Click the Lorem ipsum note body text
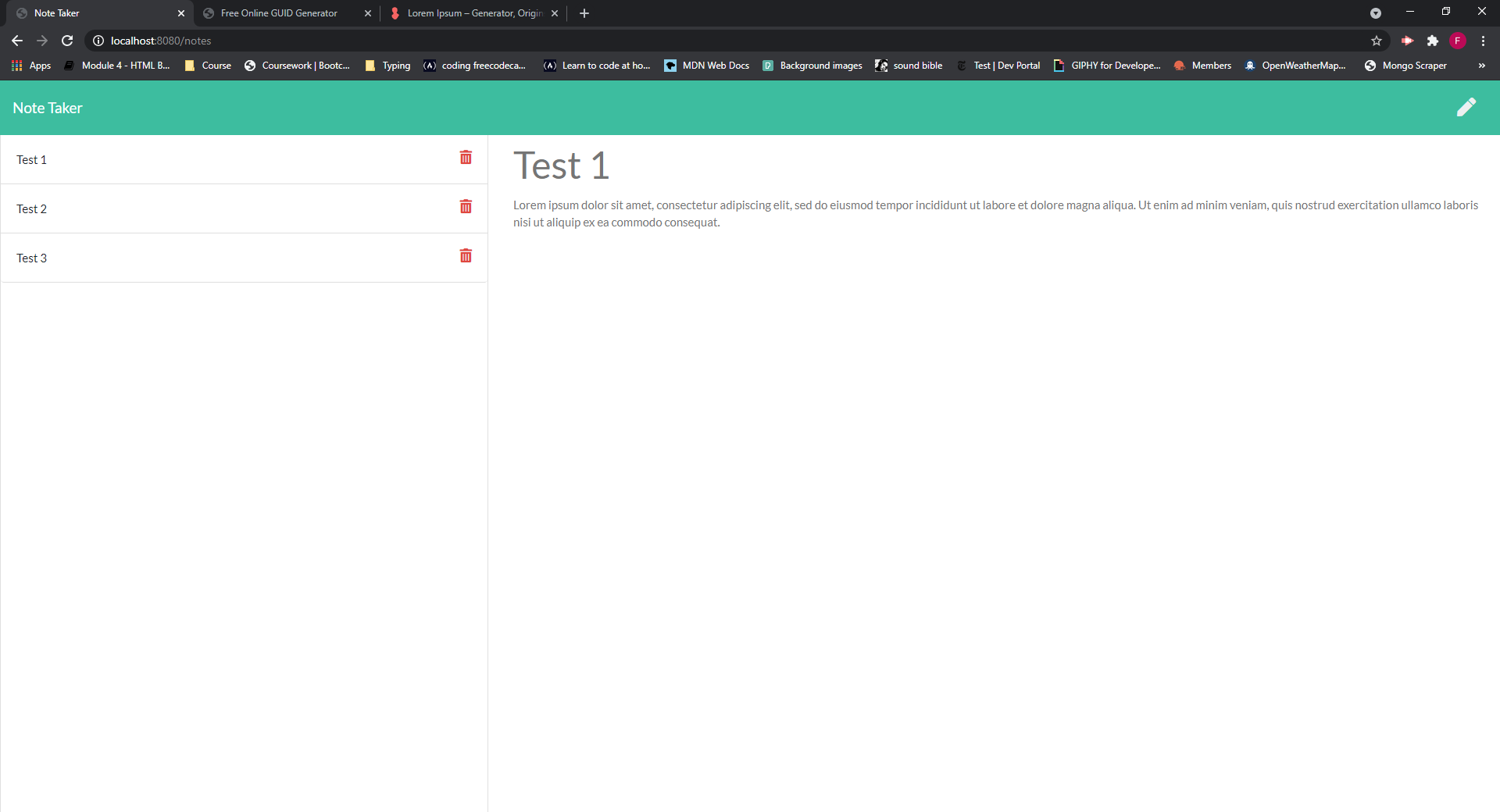Screen dimensions: 1500x812 click(995, 213)
